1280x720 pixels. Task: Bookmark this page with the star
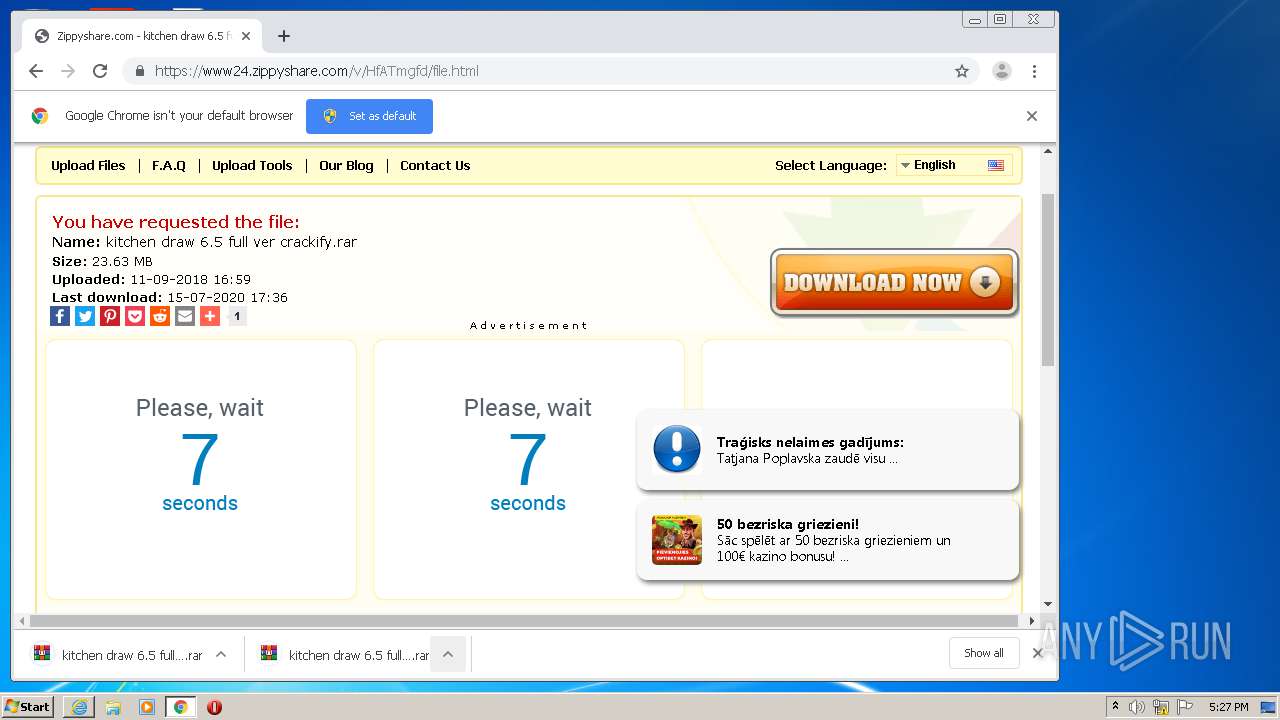(962, 71)
